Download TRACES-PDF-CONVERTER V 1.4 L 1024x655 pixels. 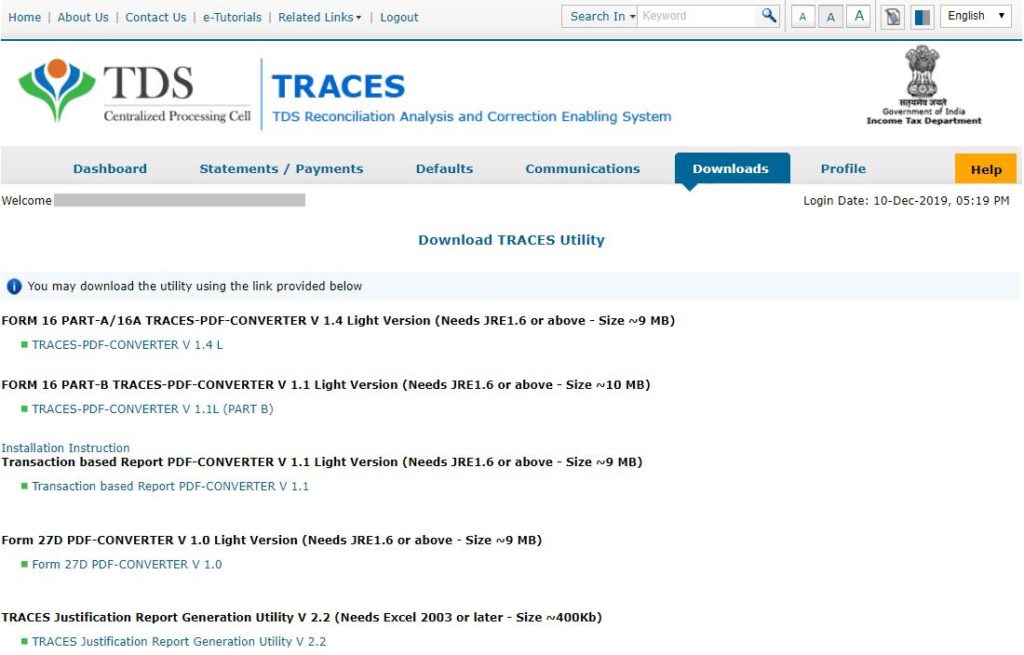[126, 344]
